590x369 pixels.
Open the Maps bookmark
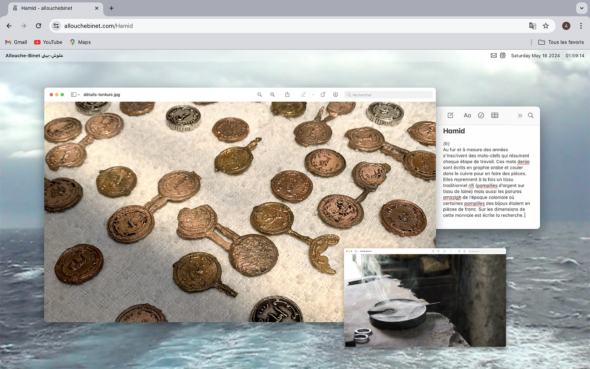coord(80,42)
